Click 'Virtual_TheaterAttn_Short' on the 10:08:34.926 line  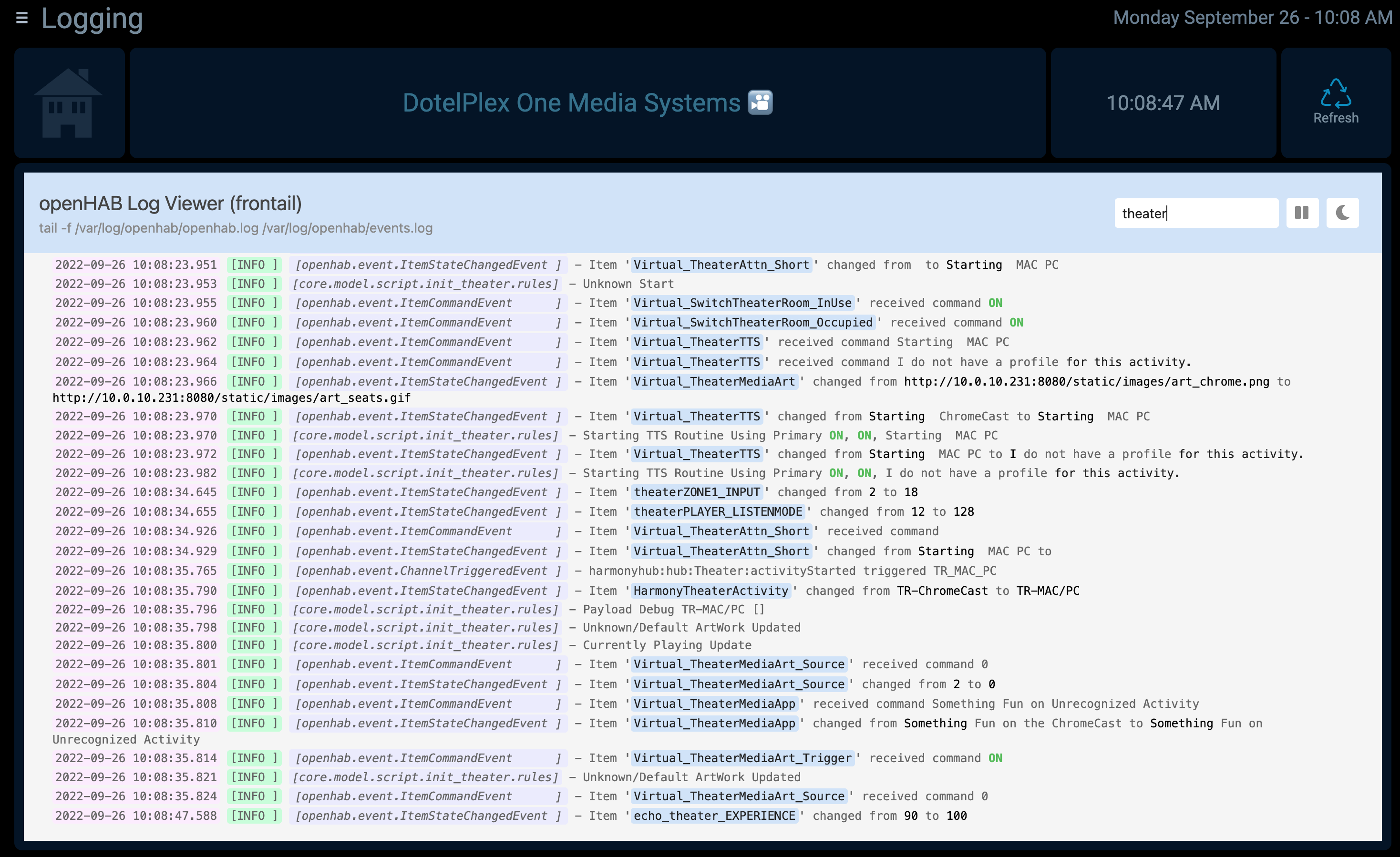coord(721,531)
